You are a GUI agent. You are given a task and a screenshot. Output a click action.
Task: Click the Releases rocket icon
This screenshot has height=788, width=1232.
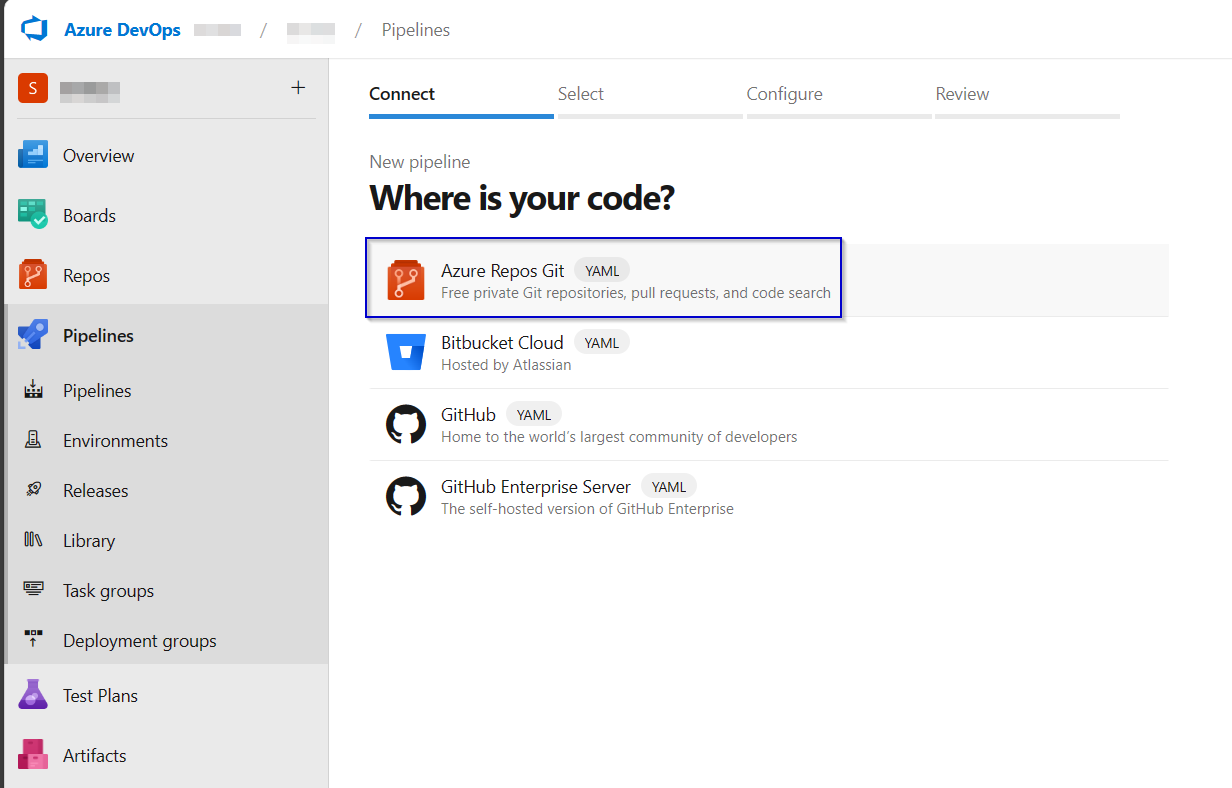(x=33, y=490)
